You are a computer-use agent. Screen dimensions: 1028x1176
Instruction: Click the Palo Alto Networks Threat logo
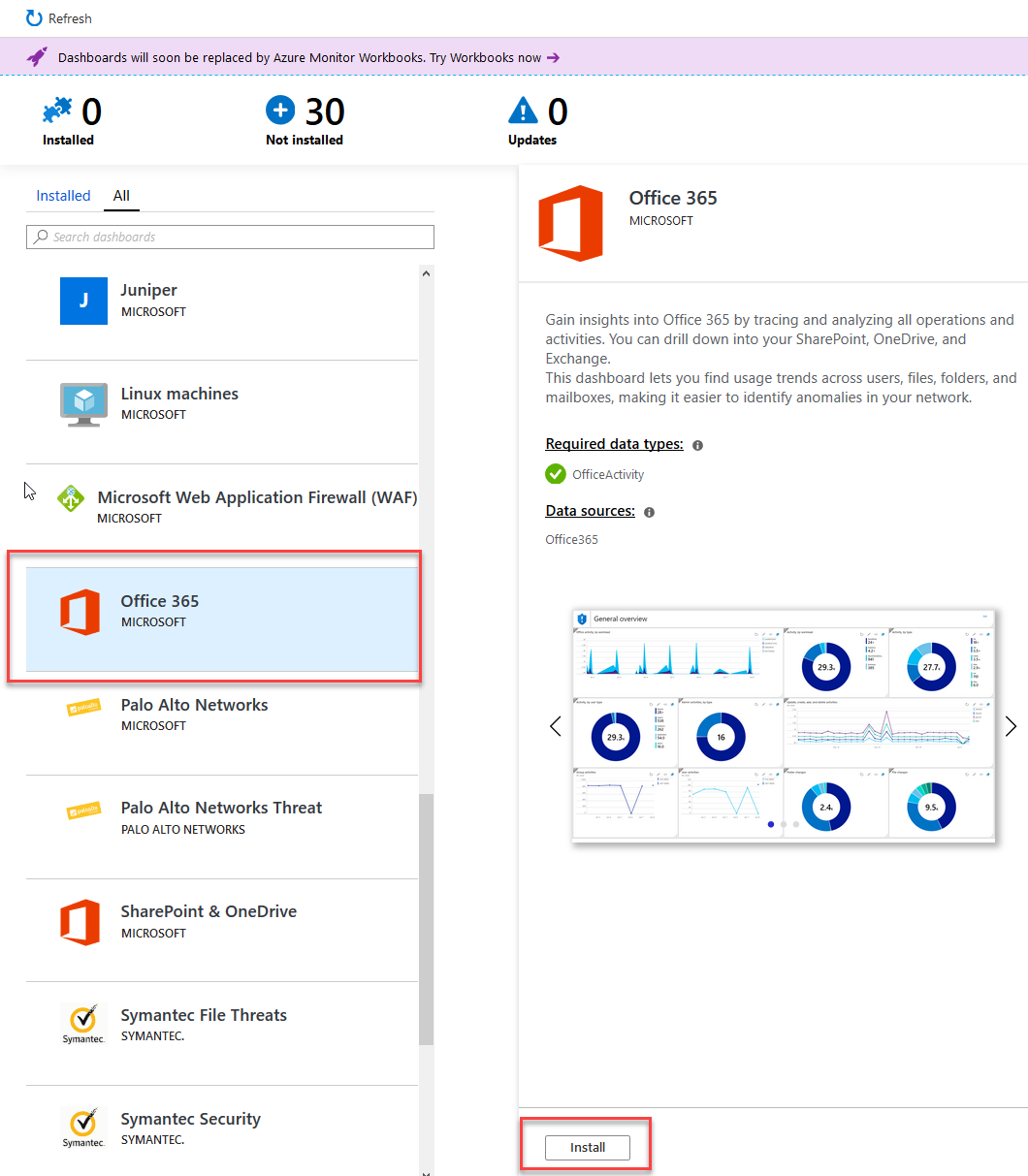click(83, 810)
